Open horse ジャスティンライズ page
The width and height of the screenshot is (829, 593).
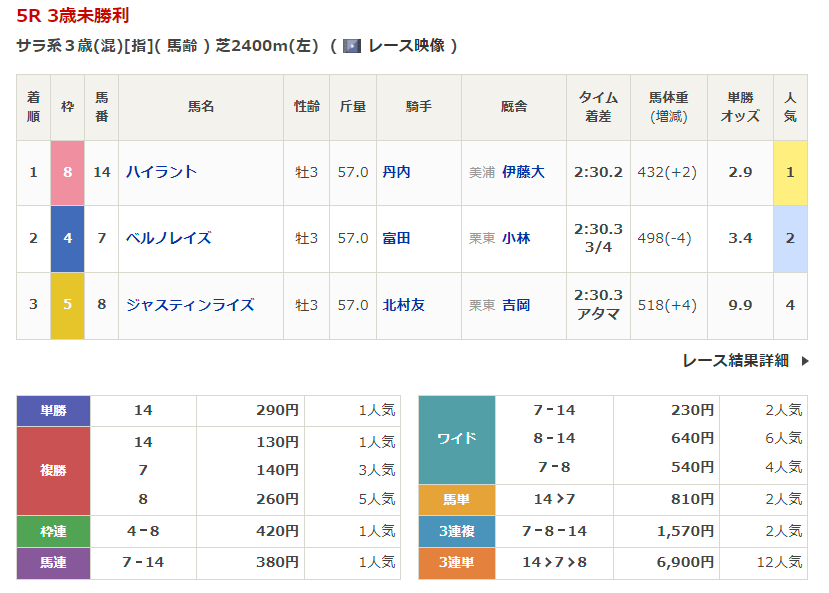189,305
